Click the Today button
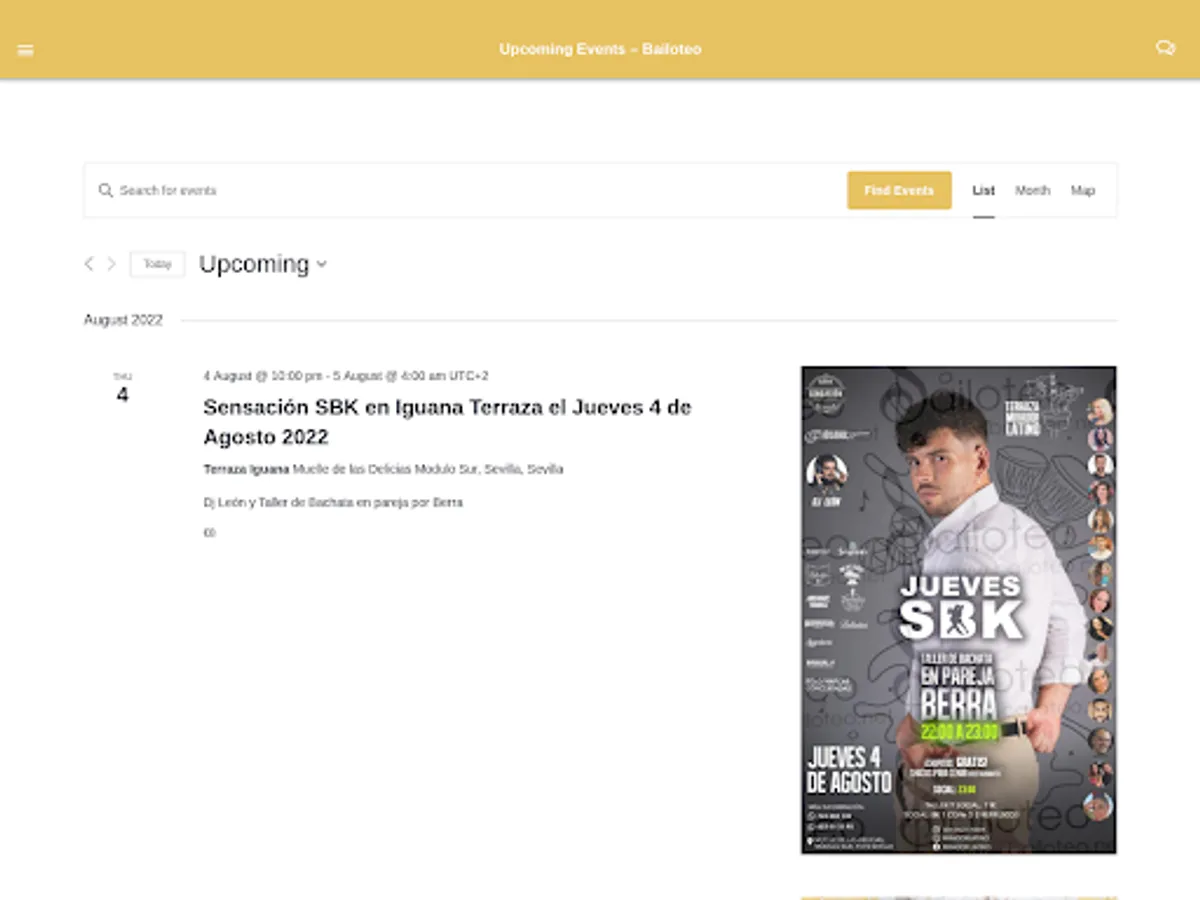This screenshot has height=900, width=1200. (x=157, y=264)
